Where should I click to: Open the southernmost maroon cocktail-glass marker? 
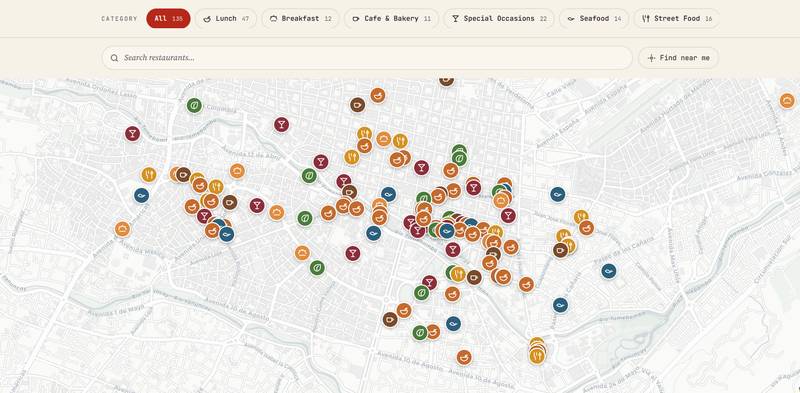[x=430, y=282]
